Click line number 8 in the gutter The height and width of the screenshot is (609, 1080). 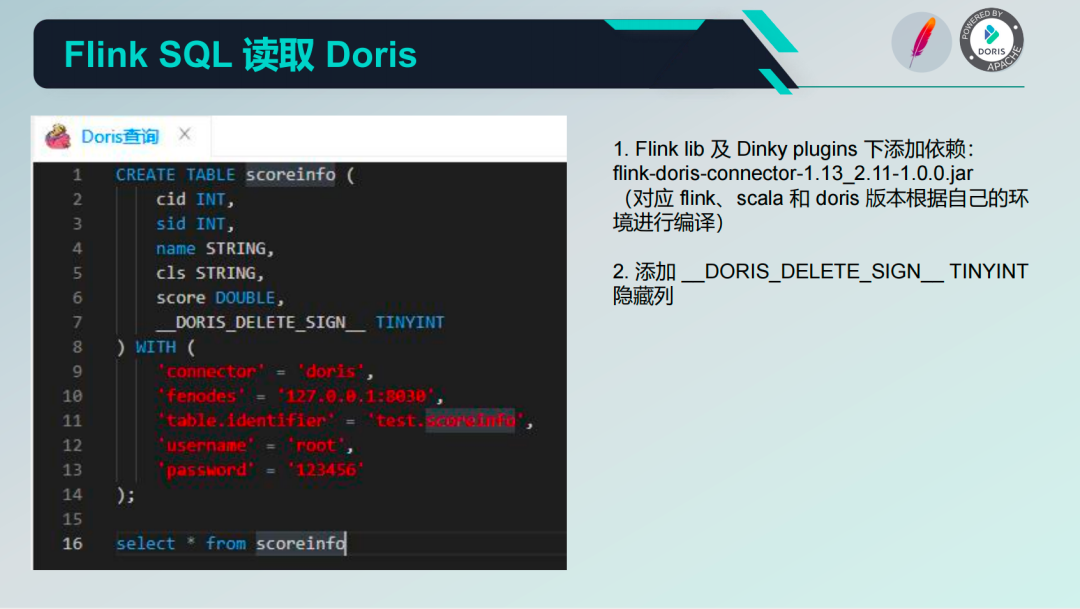click(77, 347)
